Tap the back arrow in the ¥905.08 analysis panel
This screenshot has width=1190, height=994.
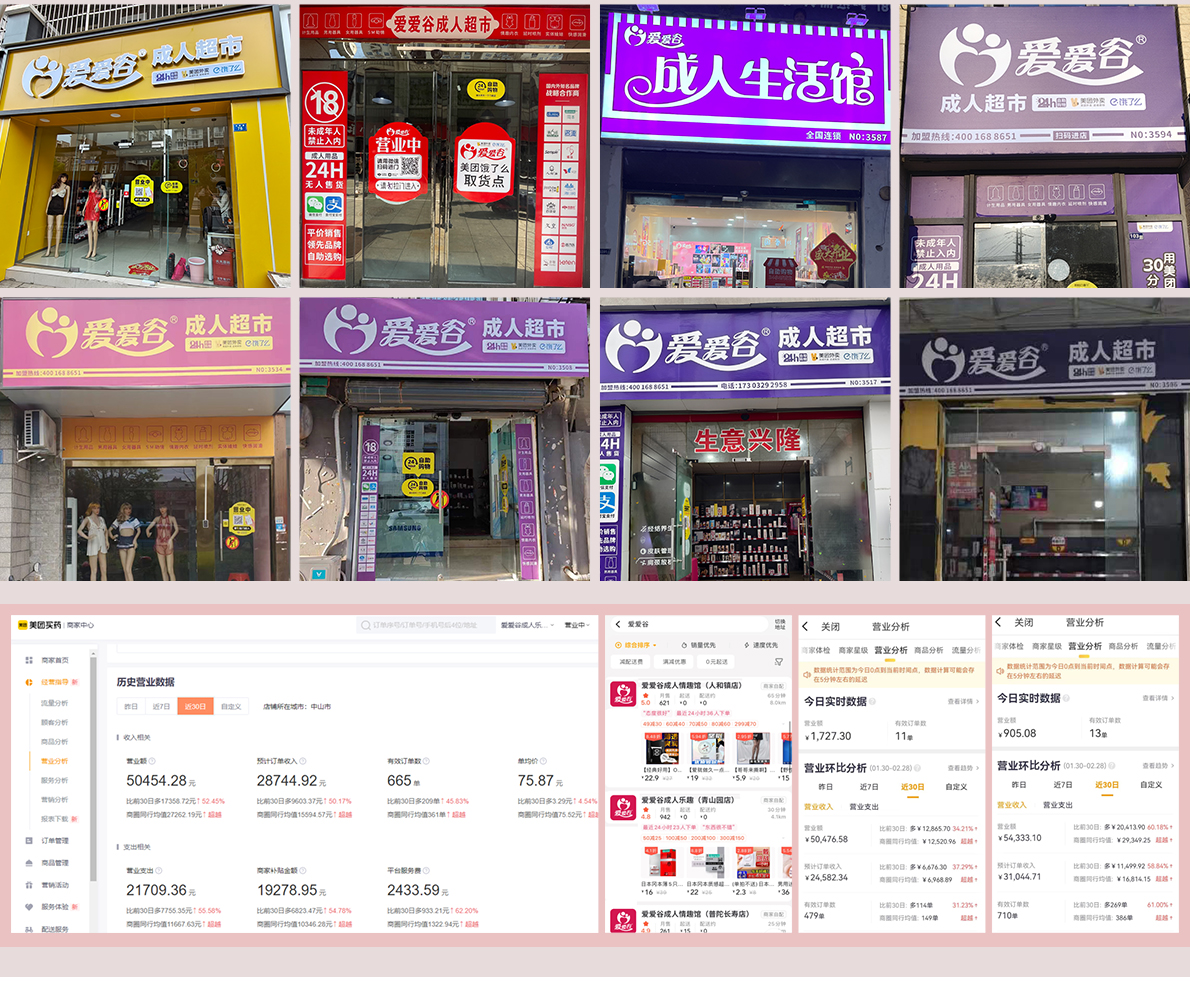(x=999, y=622)
